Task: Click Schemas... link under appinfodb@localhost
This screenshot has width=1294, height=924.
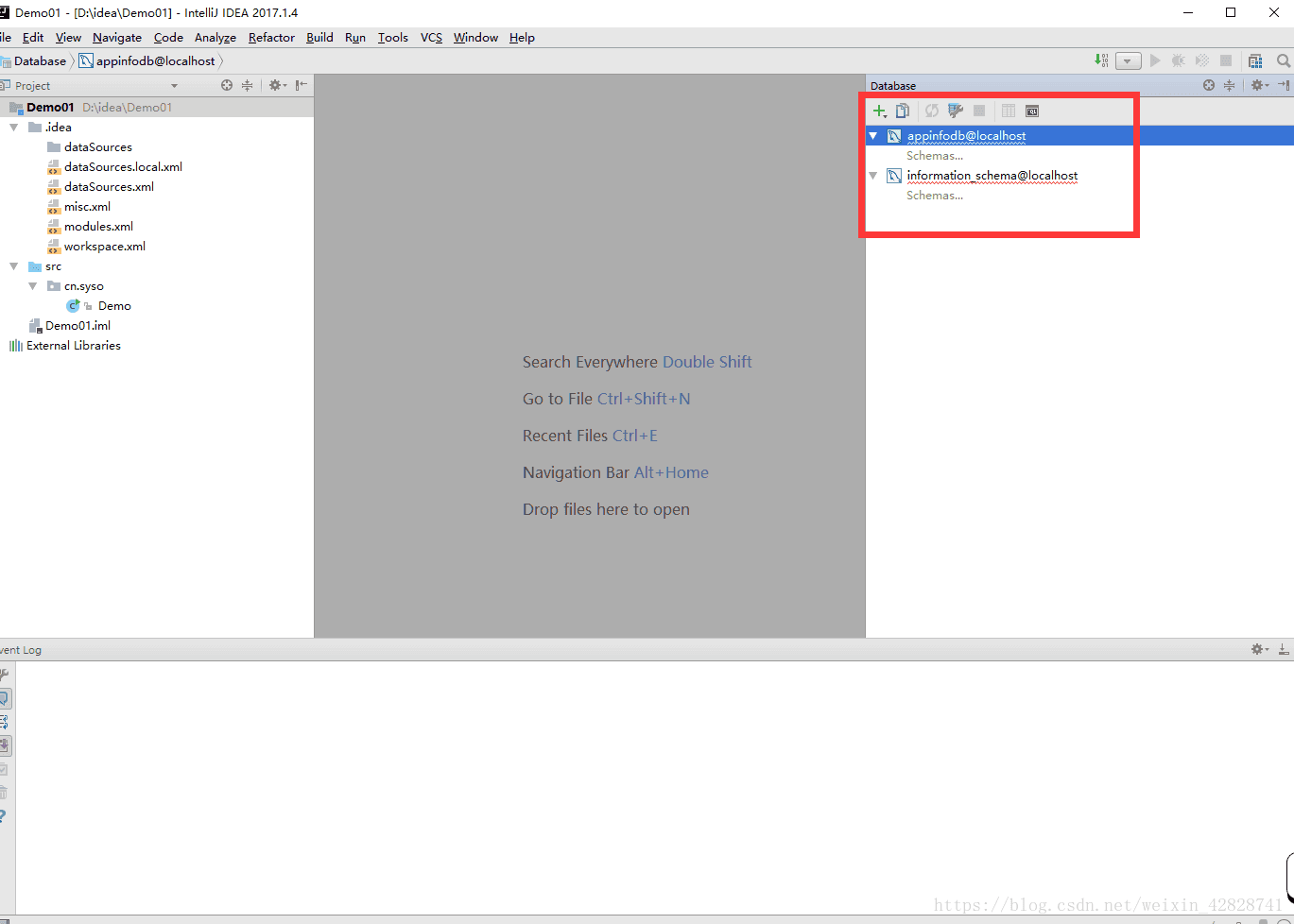Action: tap(935, 156)
